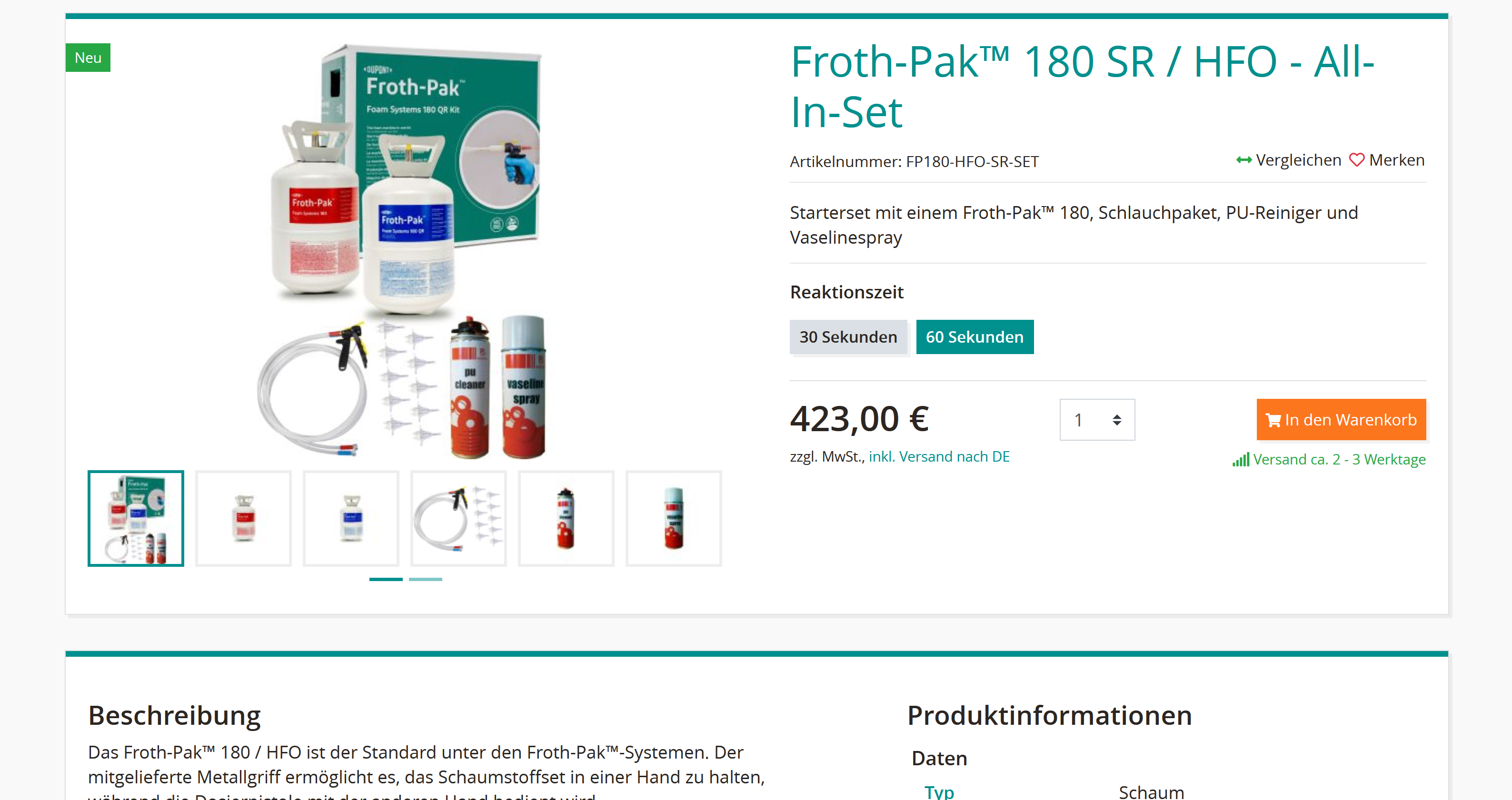Screen dimensions: 1512x800
Task: Select the 30 Sekunden reaction time option
Action: (x=847, y=337)
